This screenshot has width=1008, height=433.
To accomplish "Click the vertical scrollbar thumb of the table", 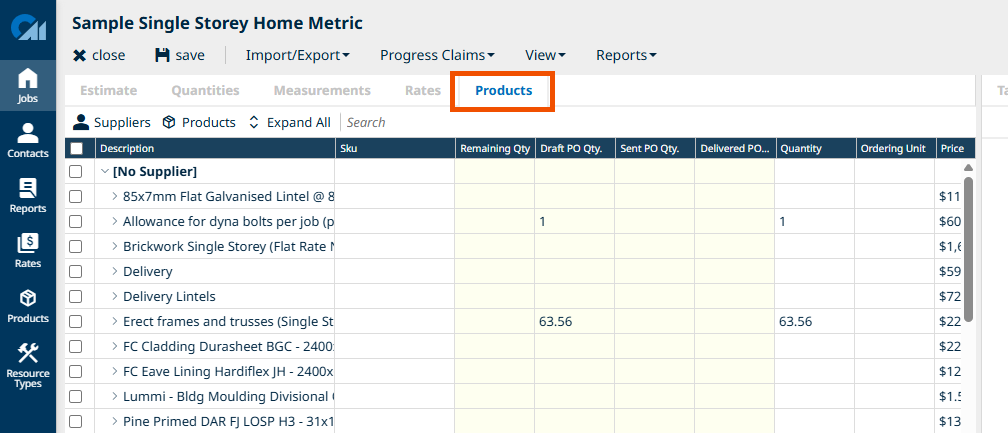I will [x=968, y=249].
